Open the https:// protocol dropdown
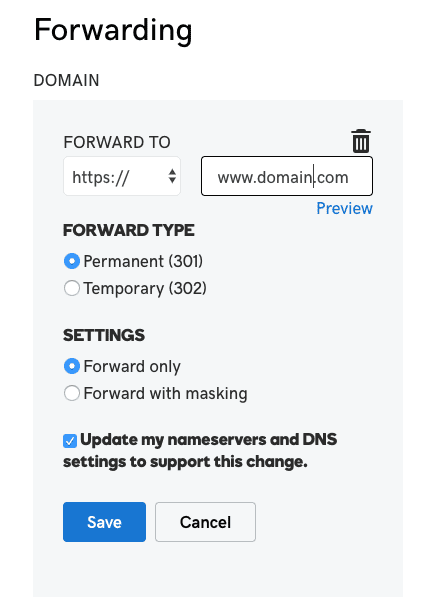Viewport: 443px width, 608px height. [122, 176]
